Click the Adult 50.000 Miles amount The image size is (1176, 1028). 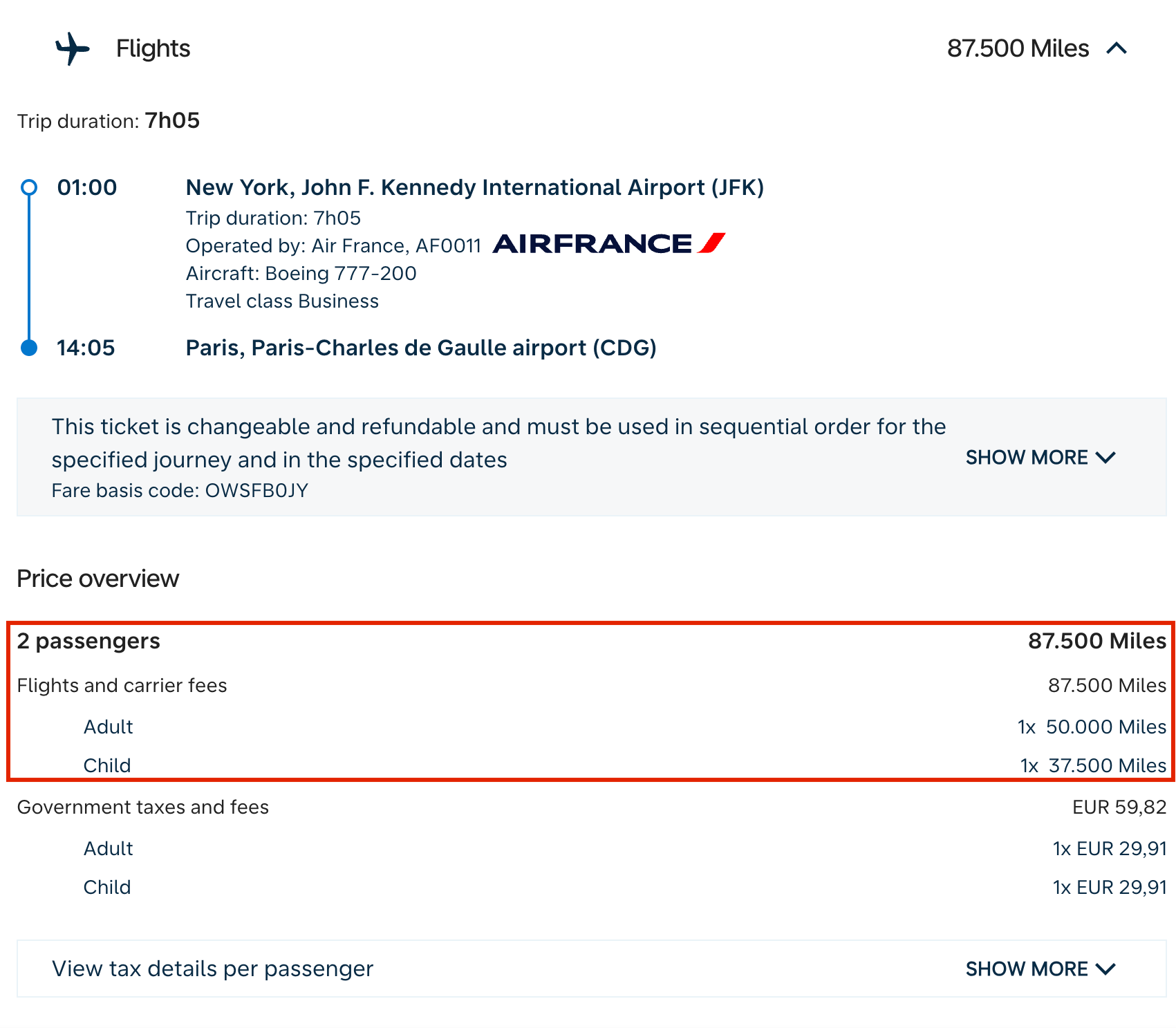pyautogui.click(x=1105, y=727)
